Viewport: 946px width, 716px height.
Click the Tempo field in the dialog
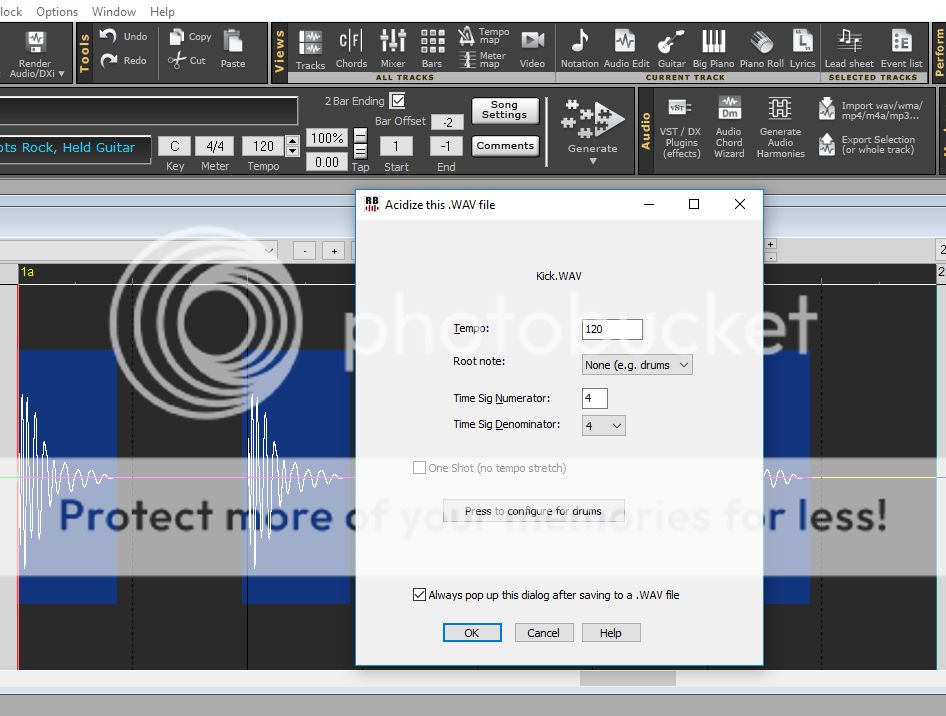(612, 329)
